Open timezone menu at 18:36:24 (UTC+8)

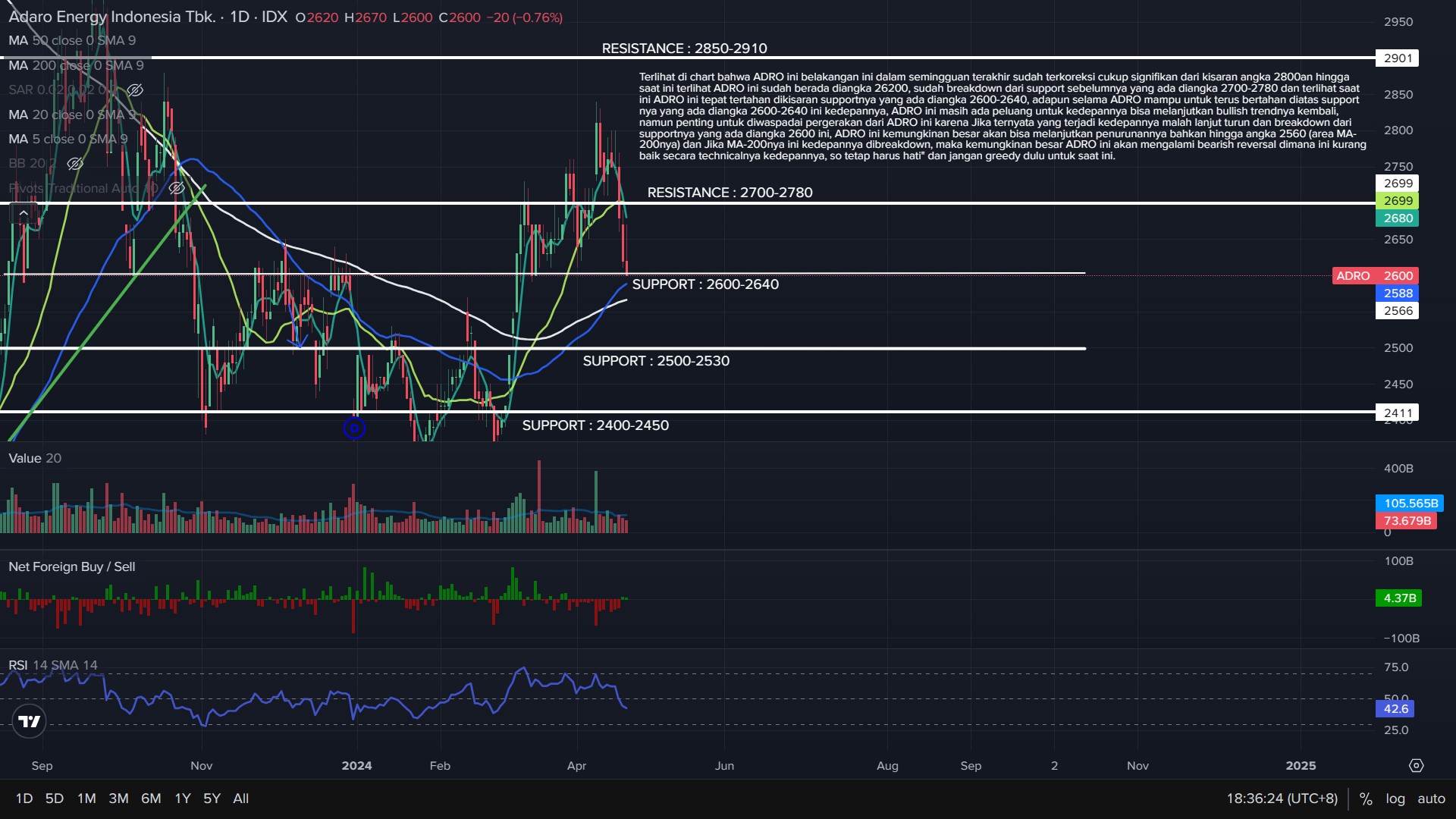tap(1282, 799)
